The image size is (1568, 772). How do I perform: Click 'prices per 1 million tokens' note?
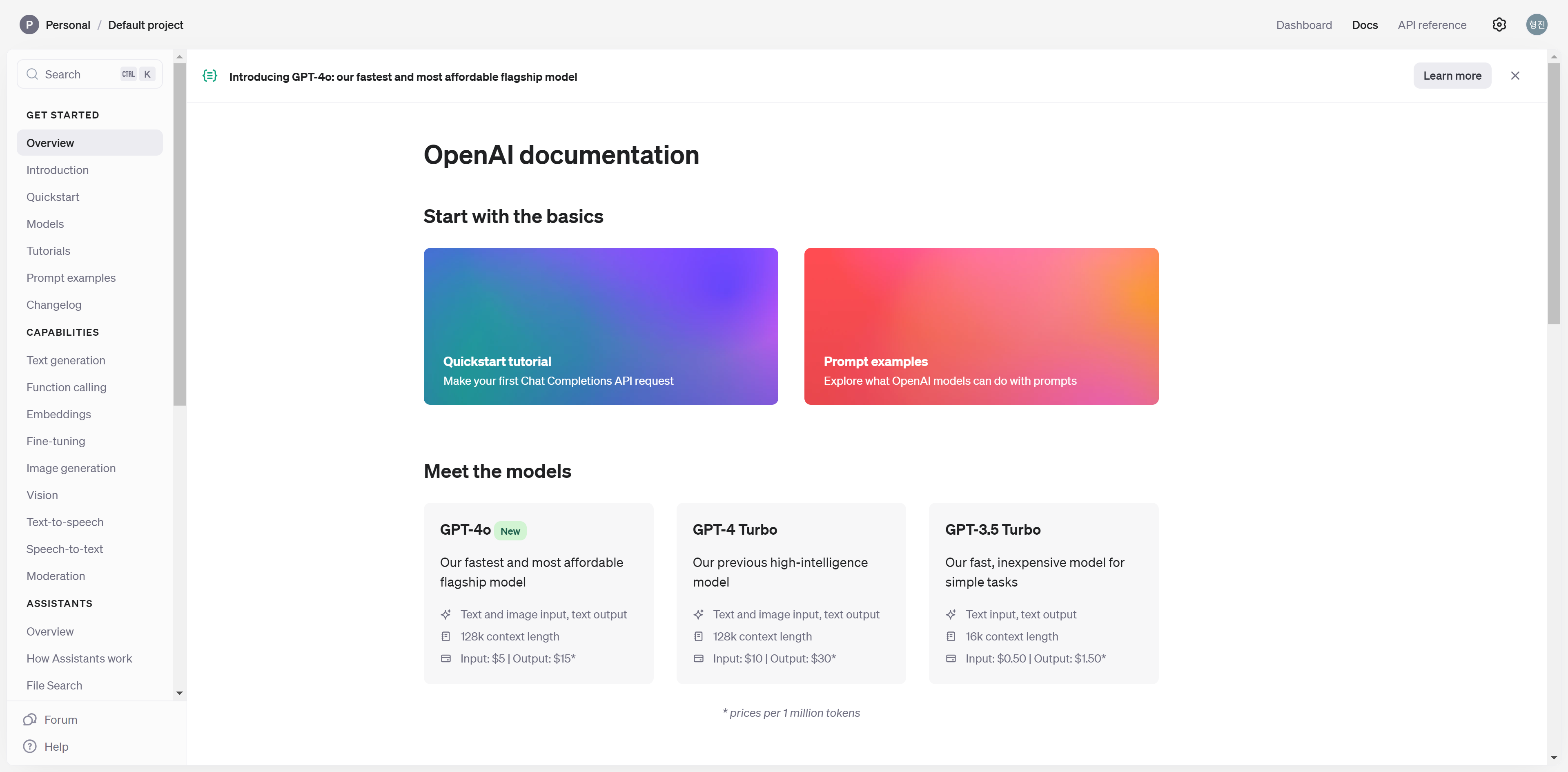tap(791, 713)
